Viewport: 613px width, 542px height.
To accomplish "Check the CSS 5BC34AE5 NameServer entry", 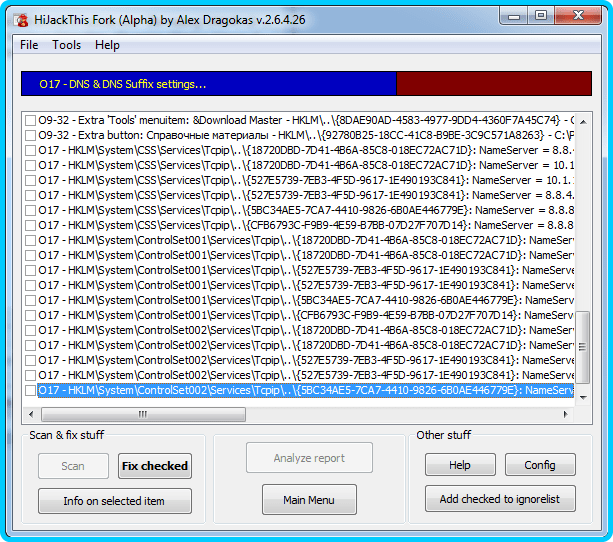I will pyautogui.click(x=30, y=210).
